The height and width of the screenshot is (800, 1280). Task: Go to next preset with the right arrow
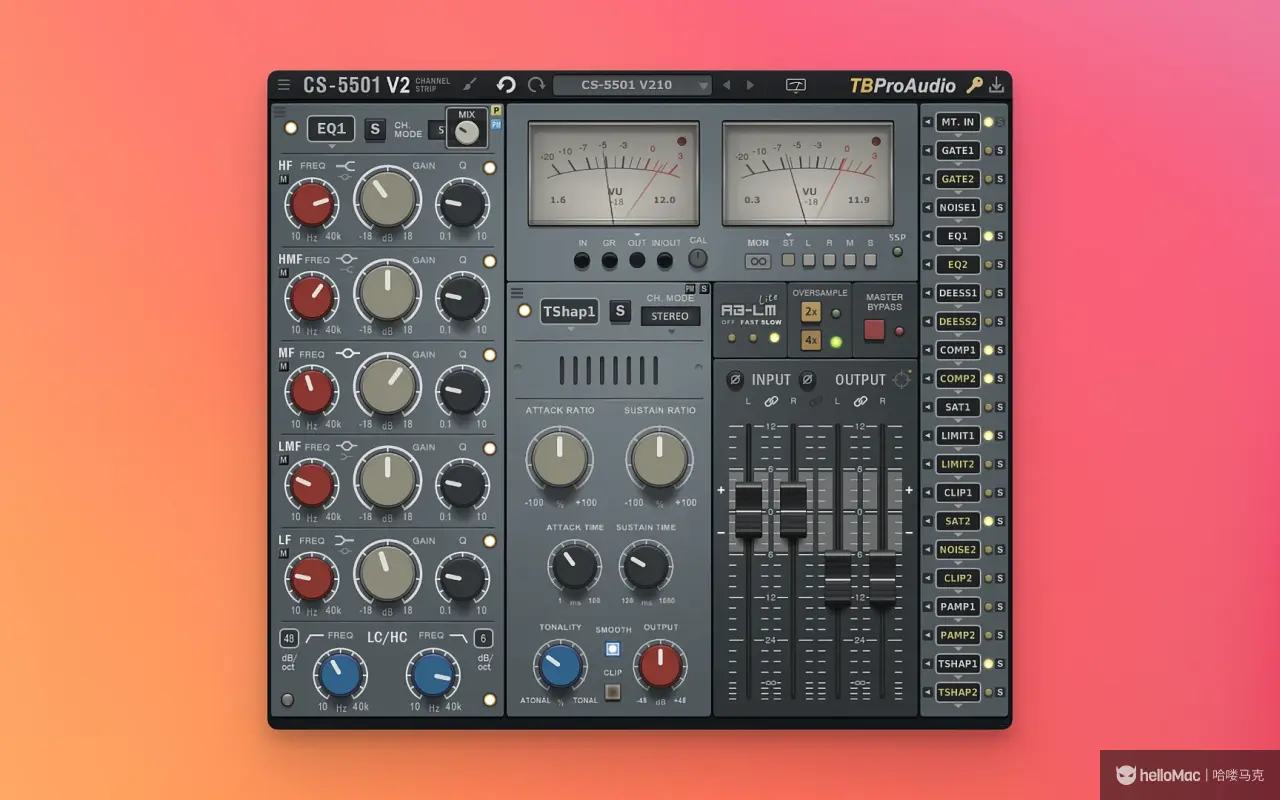click(751, 86)
